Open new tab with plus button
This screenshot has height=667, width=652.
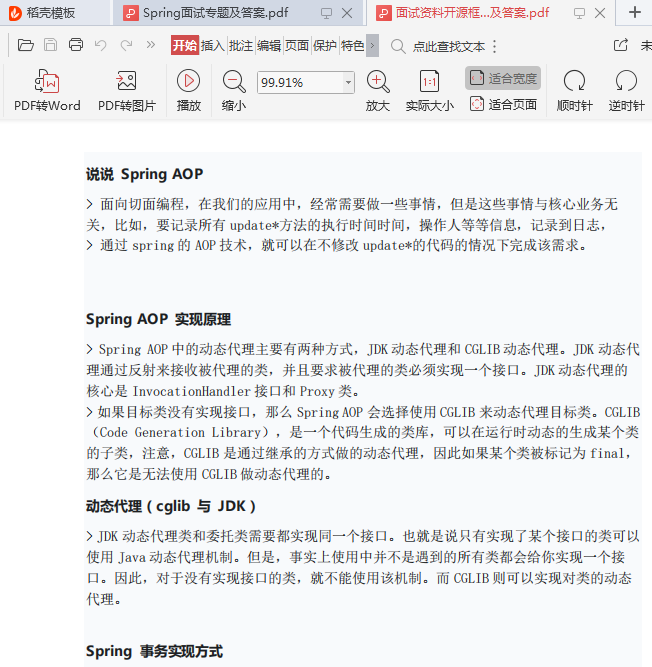coord(634,13)
